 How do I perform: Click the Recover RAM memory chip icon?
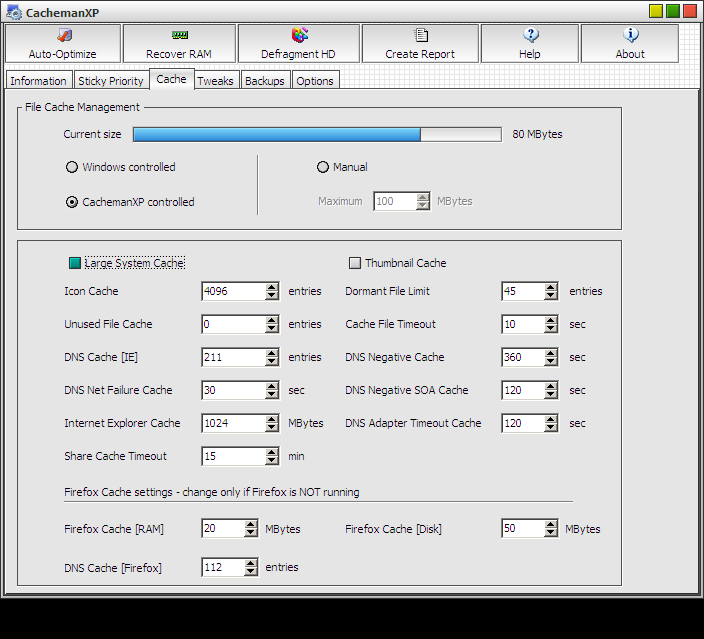pos(180,35)
